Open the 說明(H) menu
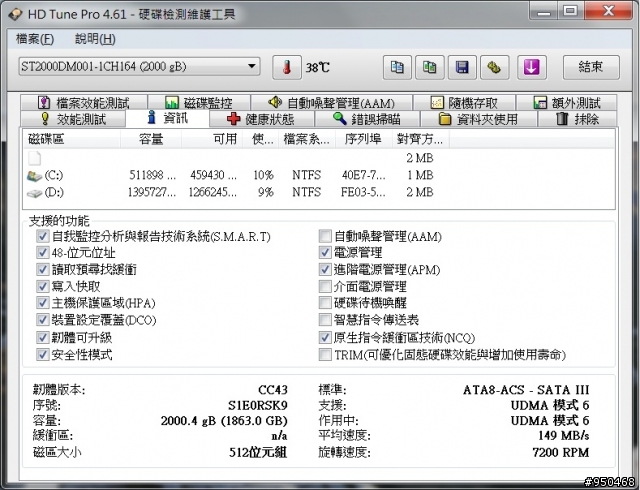This screenshot has width=640, height=490. (x=95, y=39)
